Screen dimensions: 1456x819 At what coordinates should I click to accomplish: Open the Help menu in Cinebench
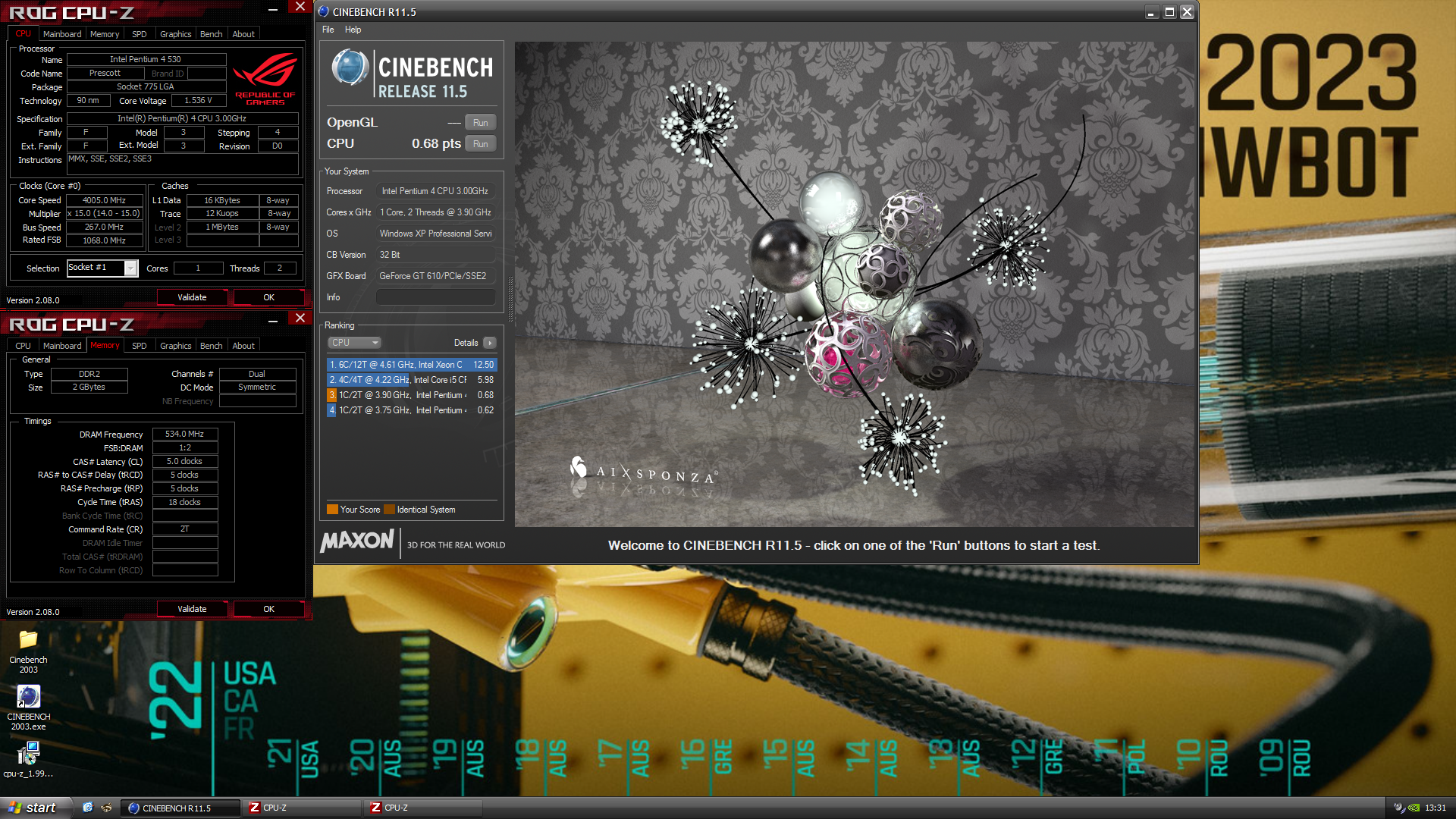tap(353, 30)
